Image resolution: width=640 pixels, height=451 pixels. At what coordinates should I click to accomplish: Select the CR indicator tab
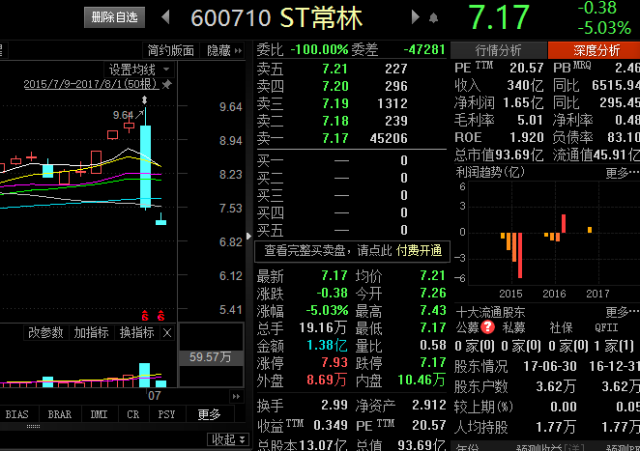(133, 414)
